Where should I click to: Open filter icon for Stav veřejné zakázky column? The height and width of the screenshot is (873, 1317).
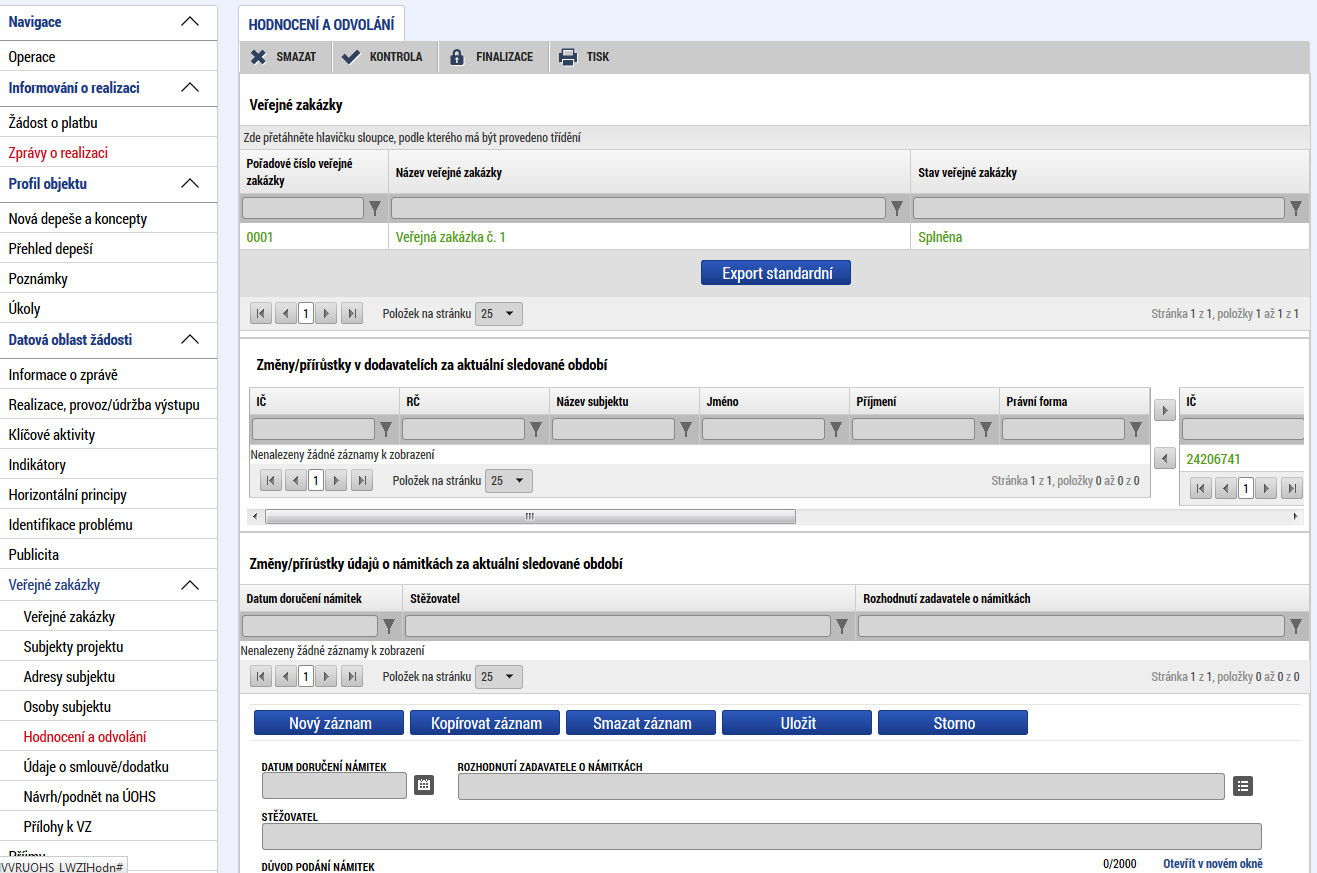(1296, 208)
